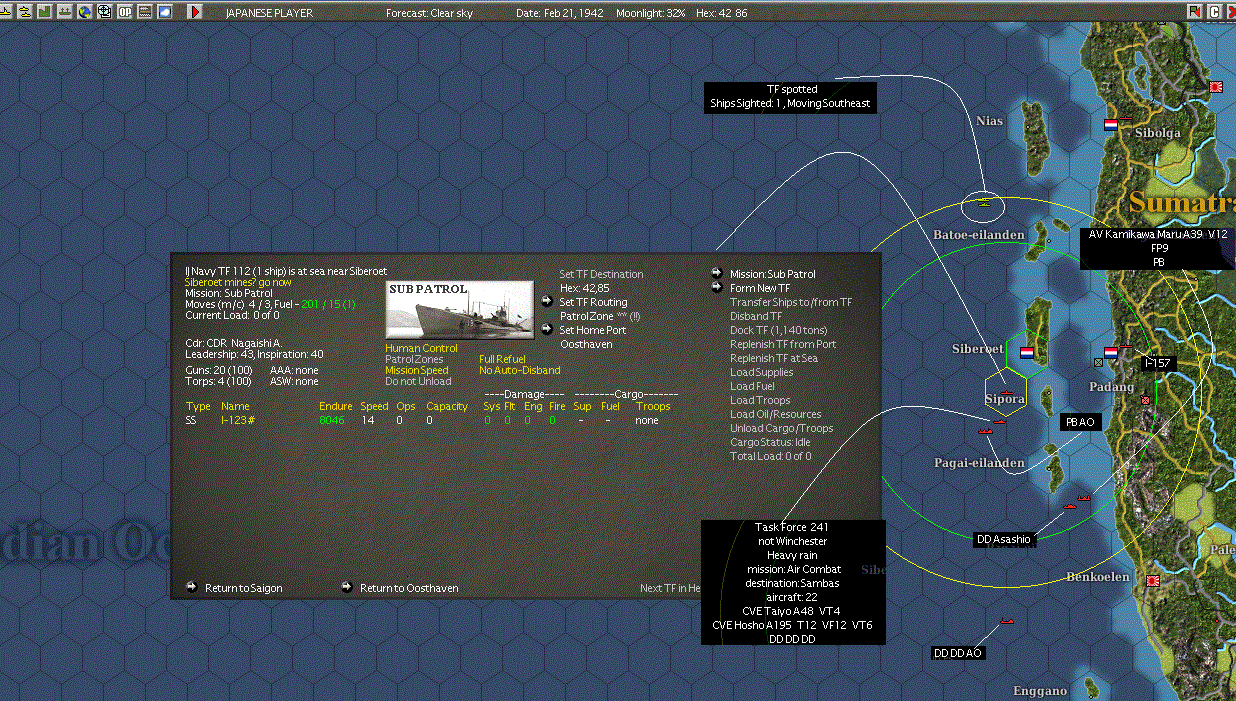
Task: Click the DD DD AO label
Action: 957,653
